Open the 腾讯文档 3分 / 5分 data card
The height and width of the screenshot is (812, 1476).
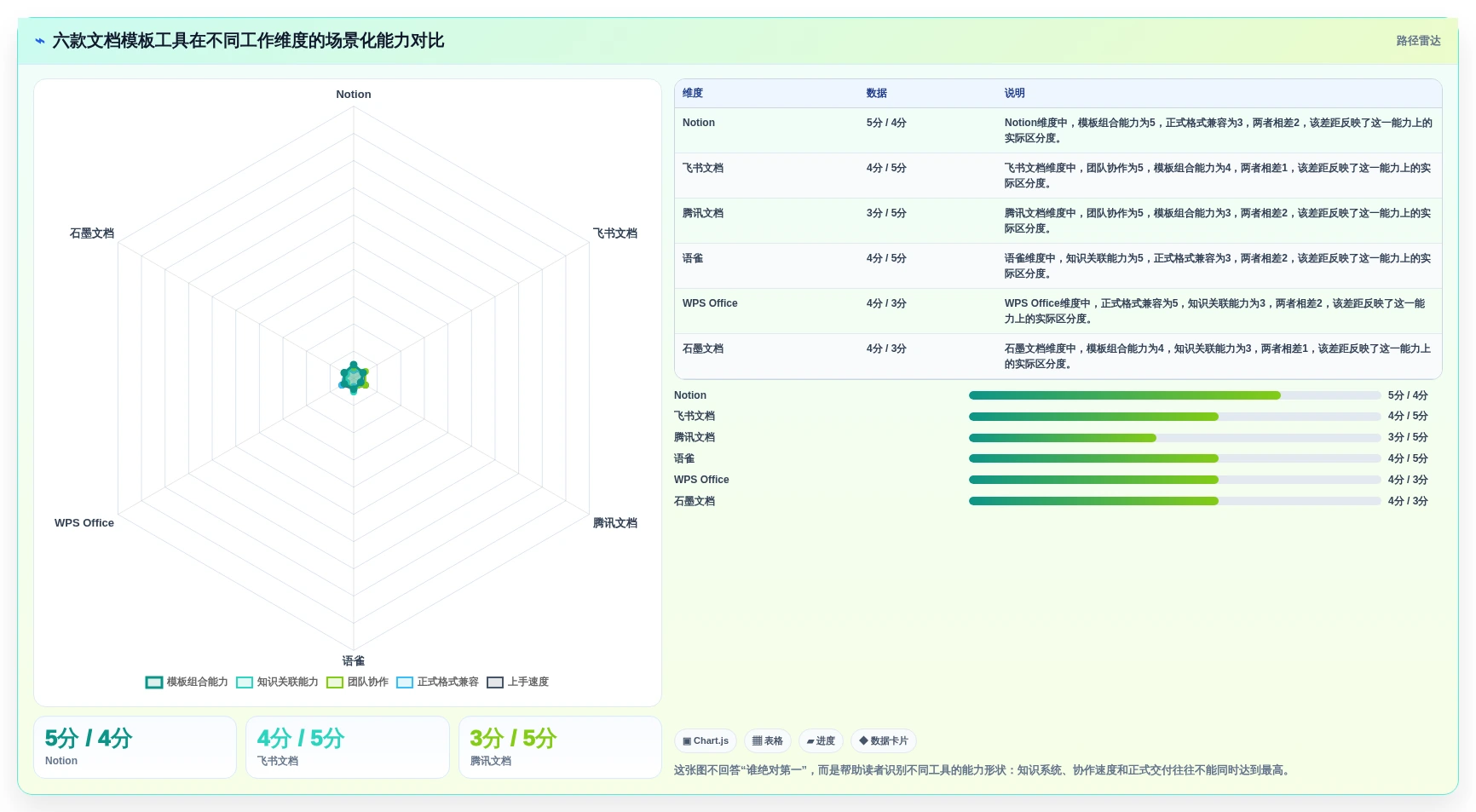[560, 747]
